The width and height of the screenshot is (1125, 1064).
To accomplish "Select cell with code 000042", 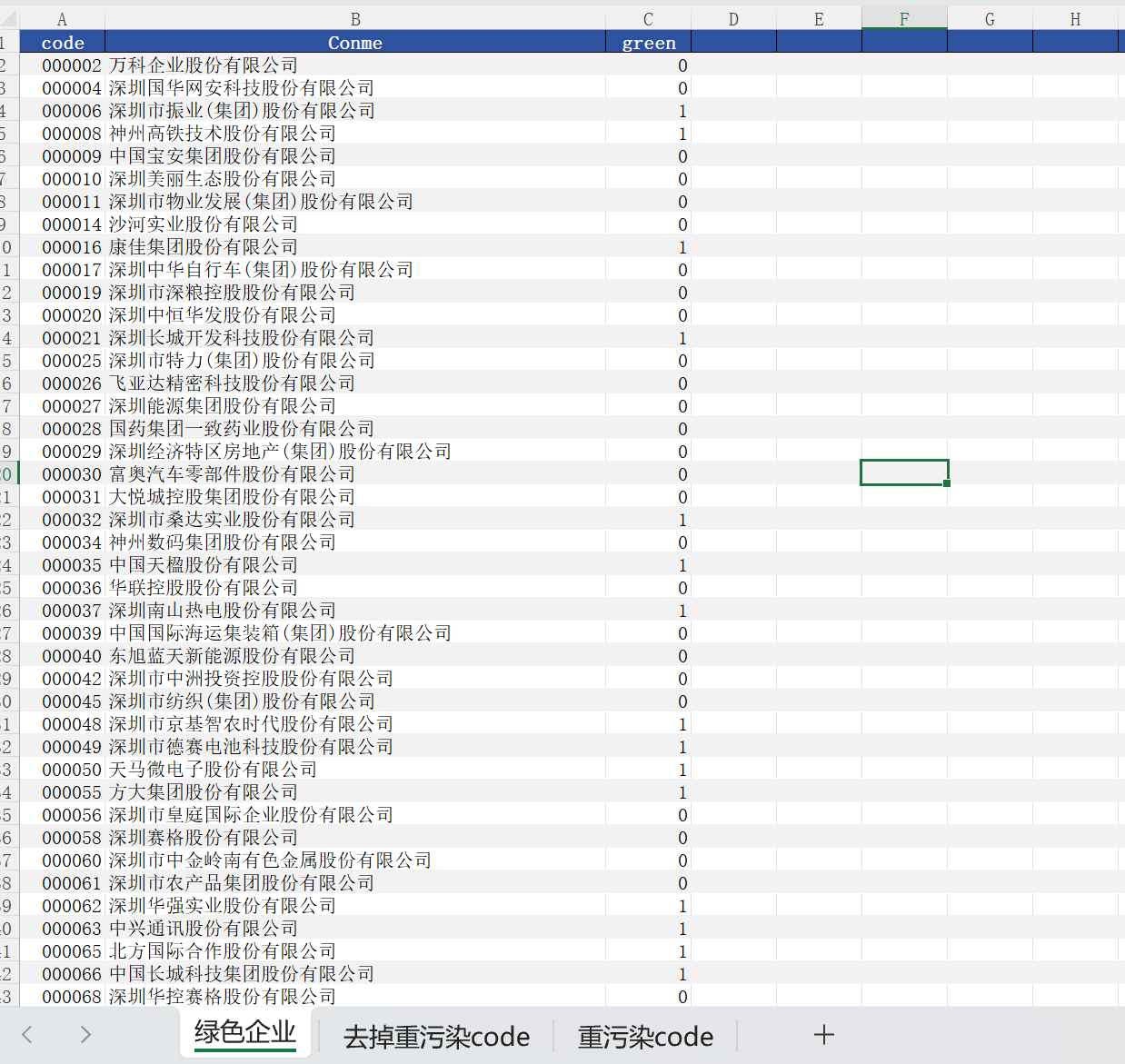I will tap(62, 678).
